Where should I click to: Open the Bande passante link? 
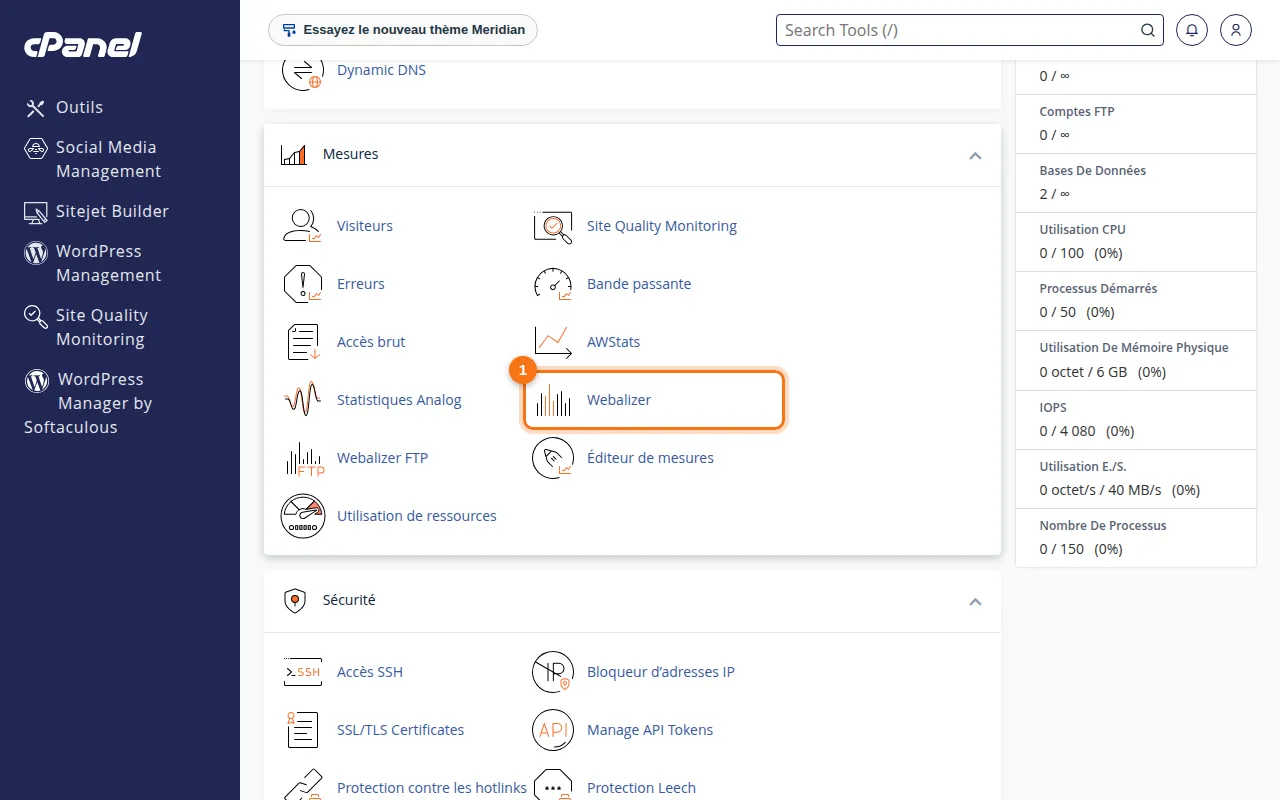tap(639, 284)
